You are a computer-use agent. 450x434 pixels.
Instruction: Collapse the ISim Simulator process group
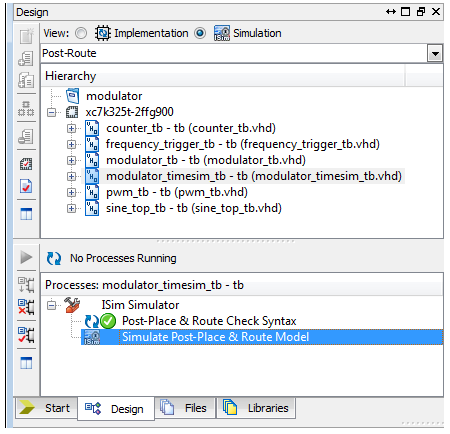(51, 305)
